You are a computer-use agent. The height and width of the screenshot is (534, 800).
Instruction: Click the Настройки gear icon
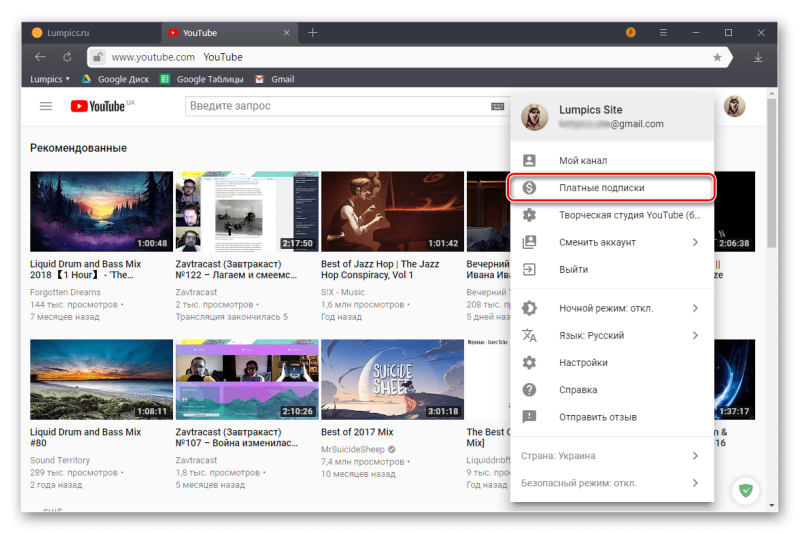[529, 363]
